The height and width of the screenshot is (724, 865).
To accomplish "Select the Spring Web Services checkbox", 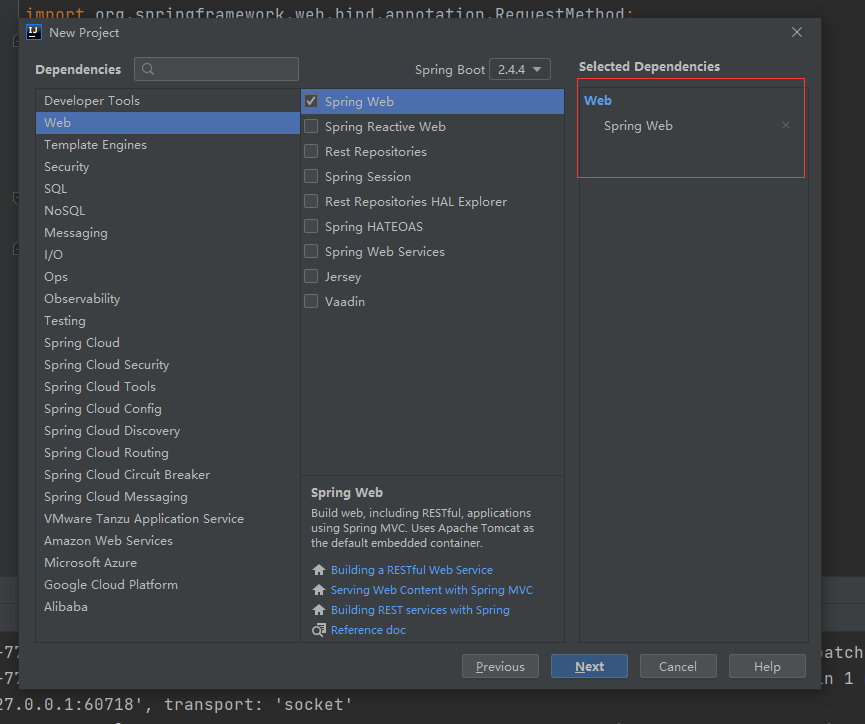I will [311, 251].
